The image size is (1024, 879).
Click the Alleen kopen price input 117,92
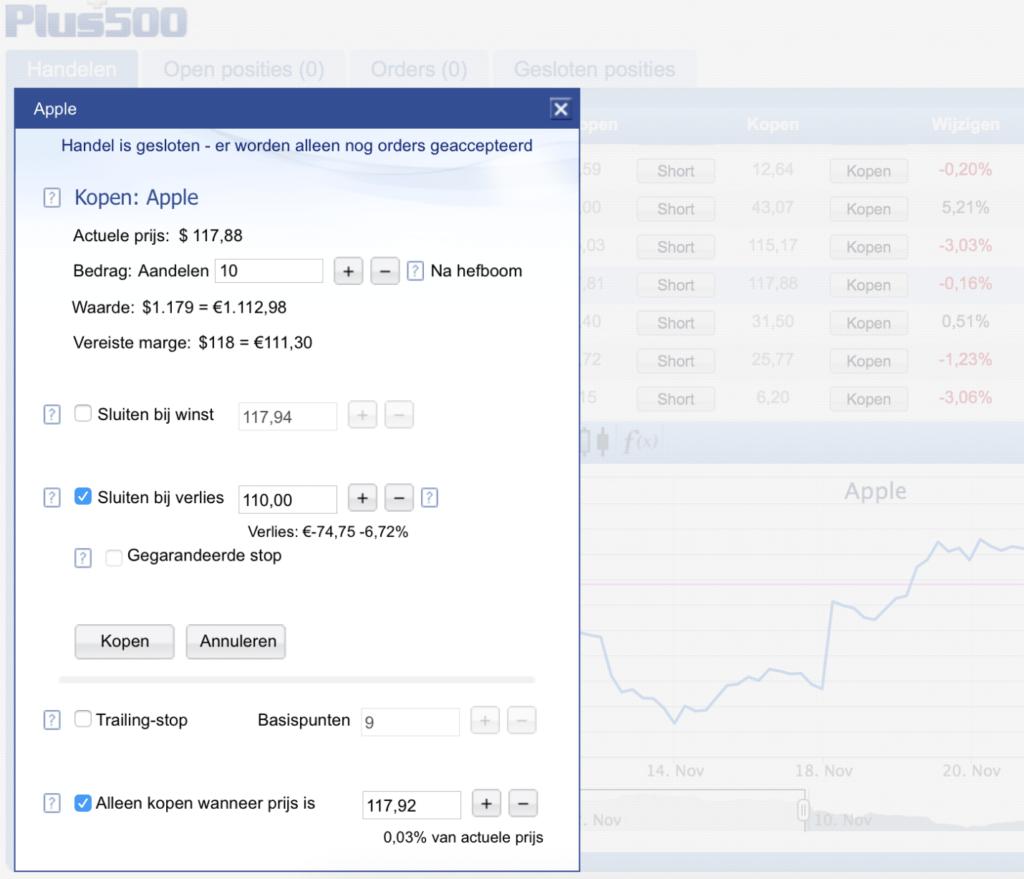411,805
